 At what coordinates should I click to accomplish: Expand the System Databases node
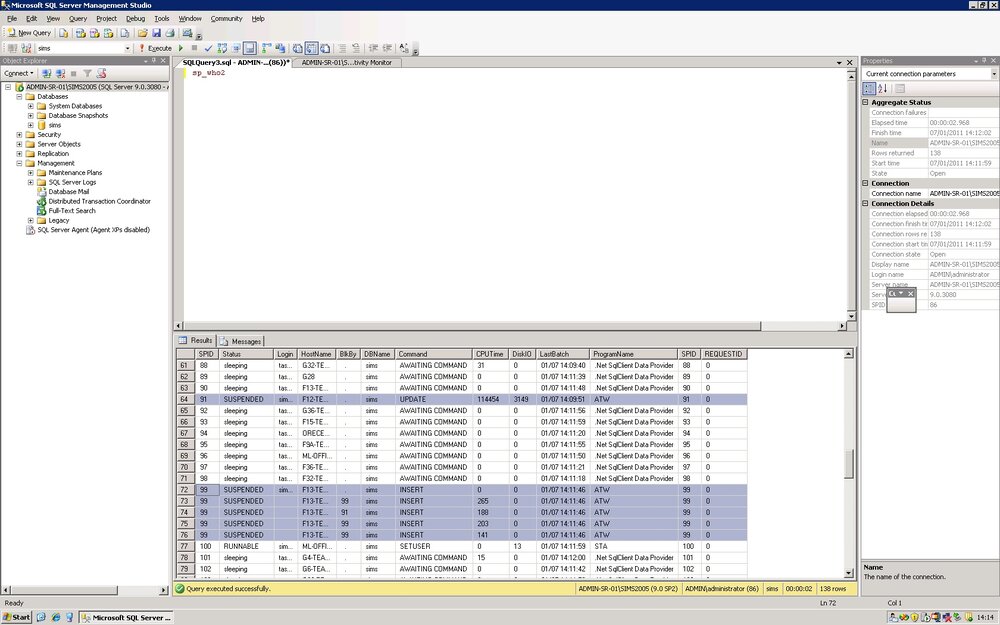point(31,106)
